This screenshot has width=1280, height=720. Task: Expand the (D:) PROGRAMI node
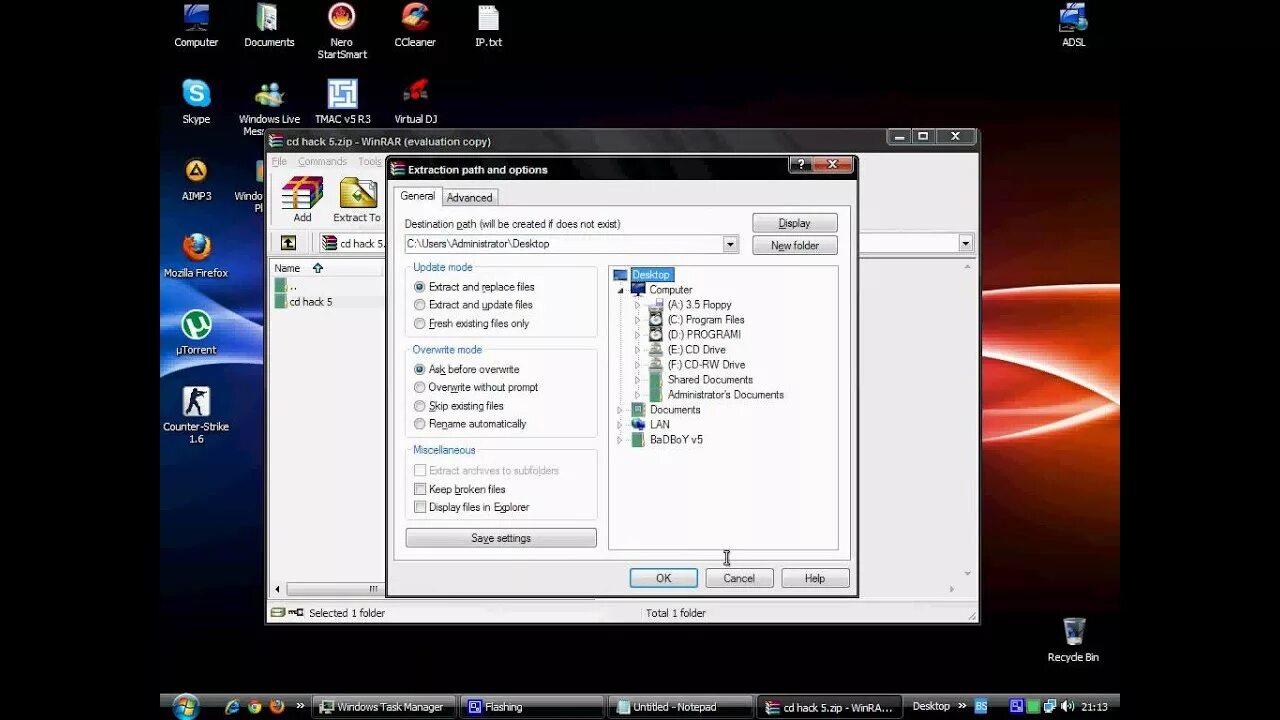[x=638, y=335]
